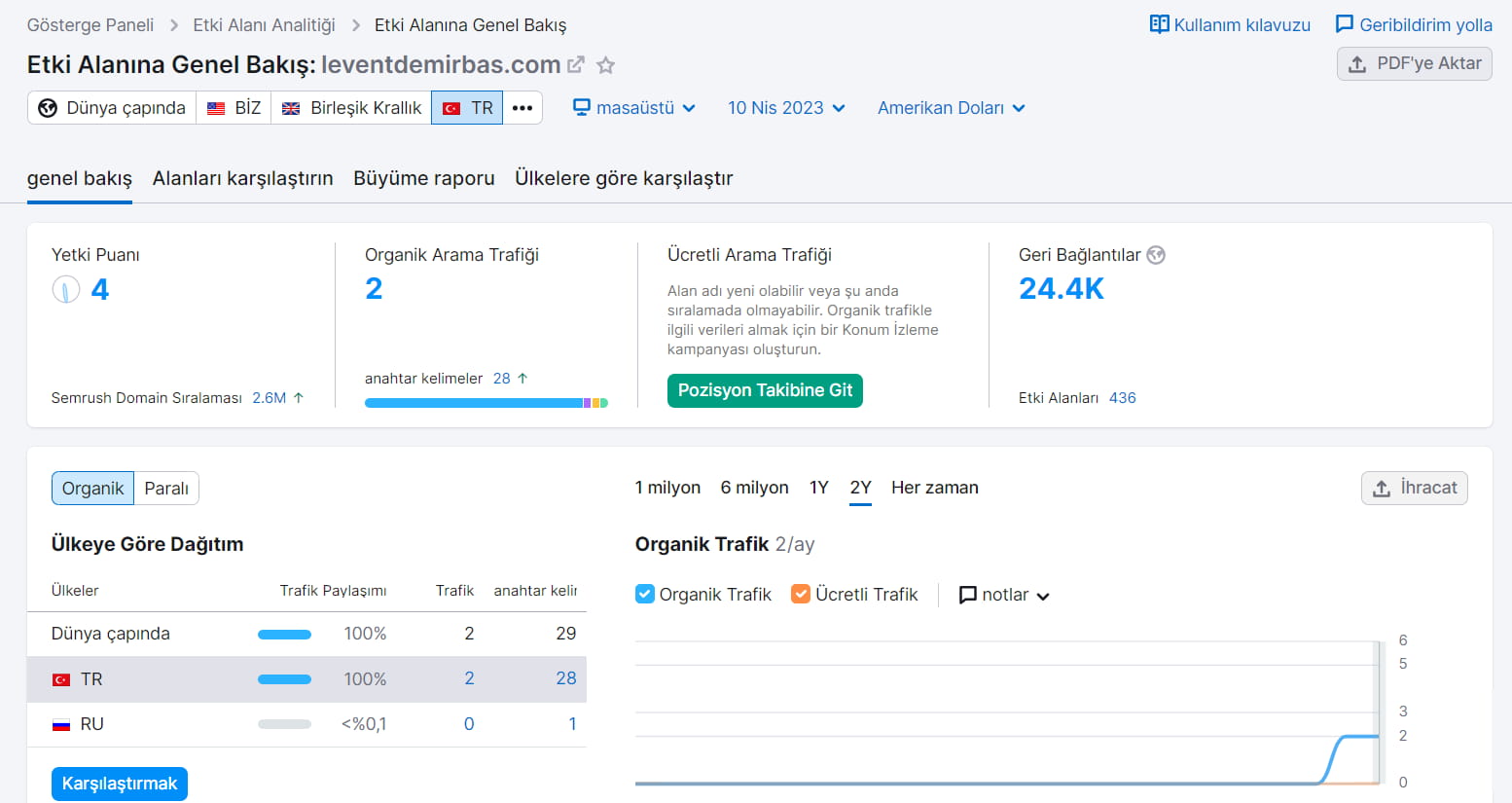Choose the 6 milyon time range
Image resolution: width=1512 pixels, height=803 pixels.
tap(755, 488)
